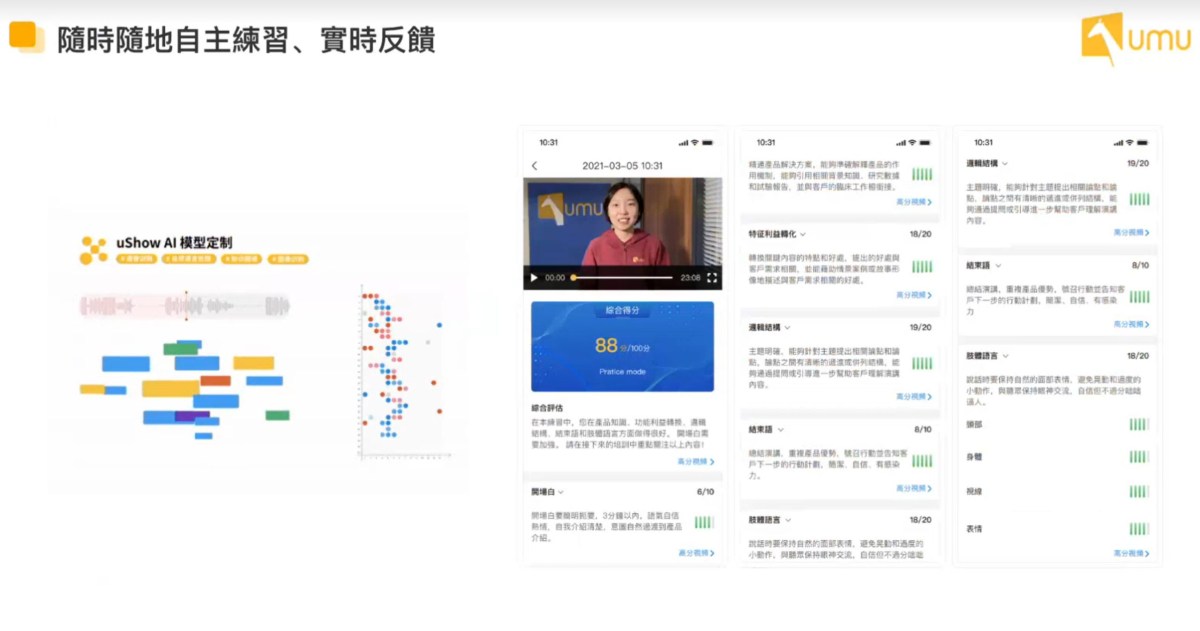Click the 8/10 score in the middle phone

tap(923, 429)
